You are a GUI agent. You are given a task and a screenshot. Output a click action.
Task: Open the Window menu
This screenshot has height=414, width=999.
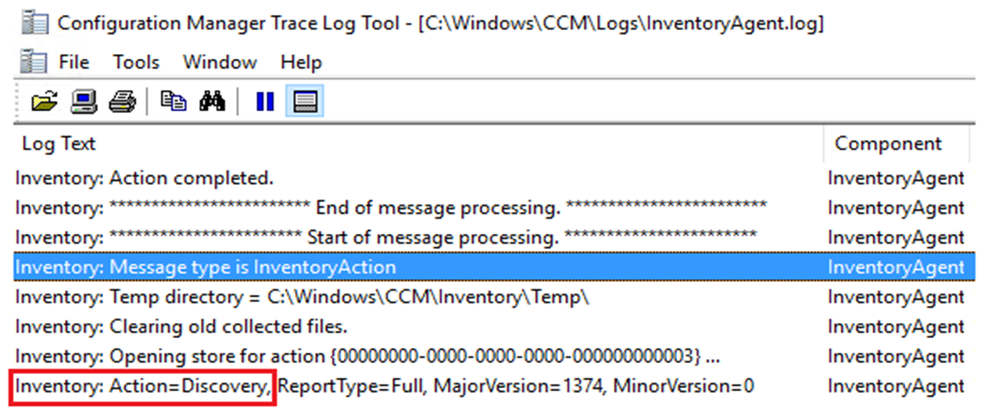[220, 62]
